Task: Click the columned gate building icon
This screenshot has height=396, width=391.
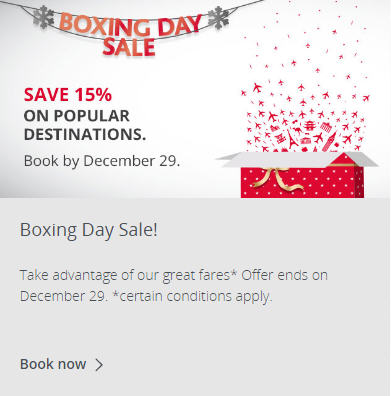Action: pyautogui.click(x=326, y=128)
